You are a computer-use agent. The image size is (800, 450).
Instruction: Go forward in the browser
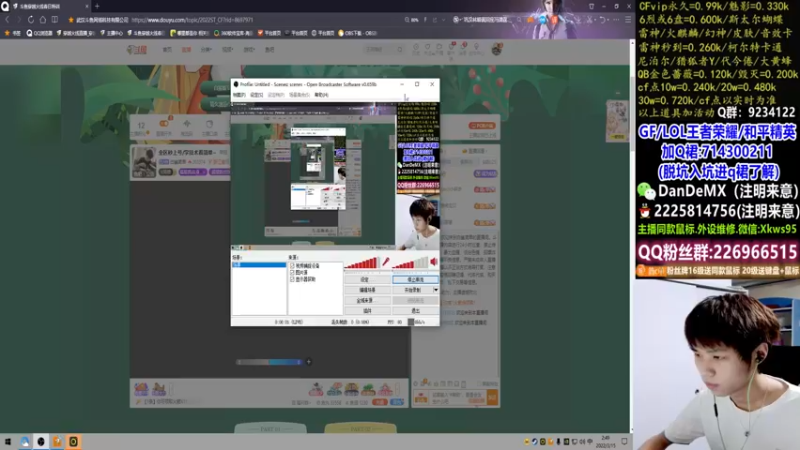coord(19,20)
